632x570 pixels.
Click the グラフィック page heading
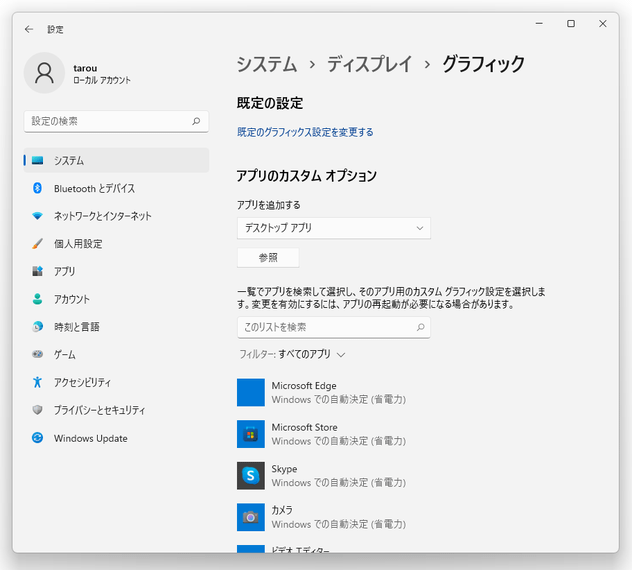pyautogui.click(x=483, y=64)
